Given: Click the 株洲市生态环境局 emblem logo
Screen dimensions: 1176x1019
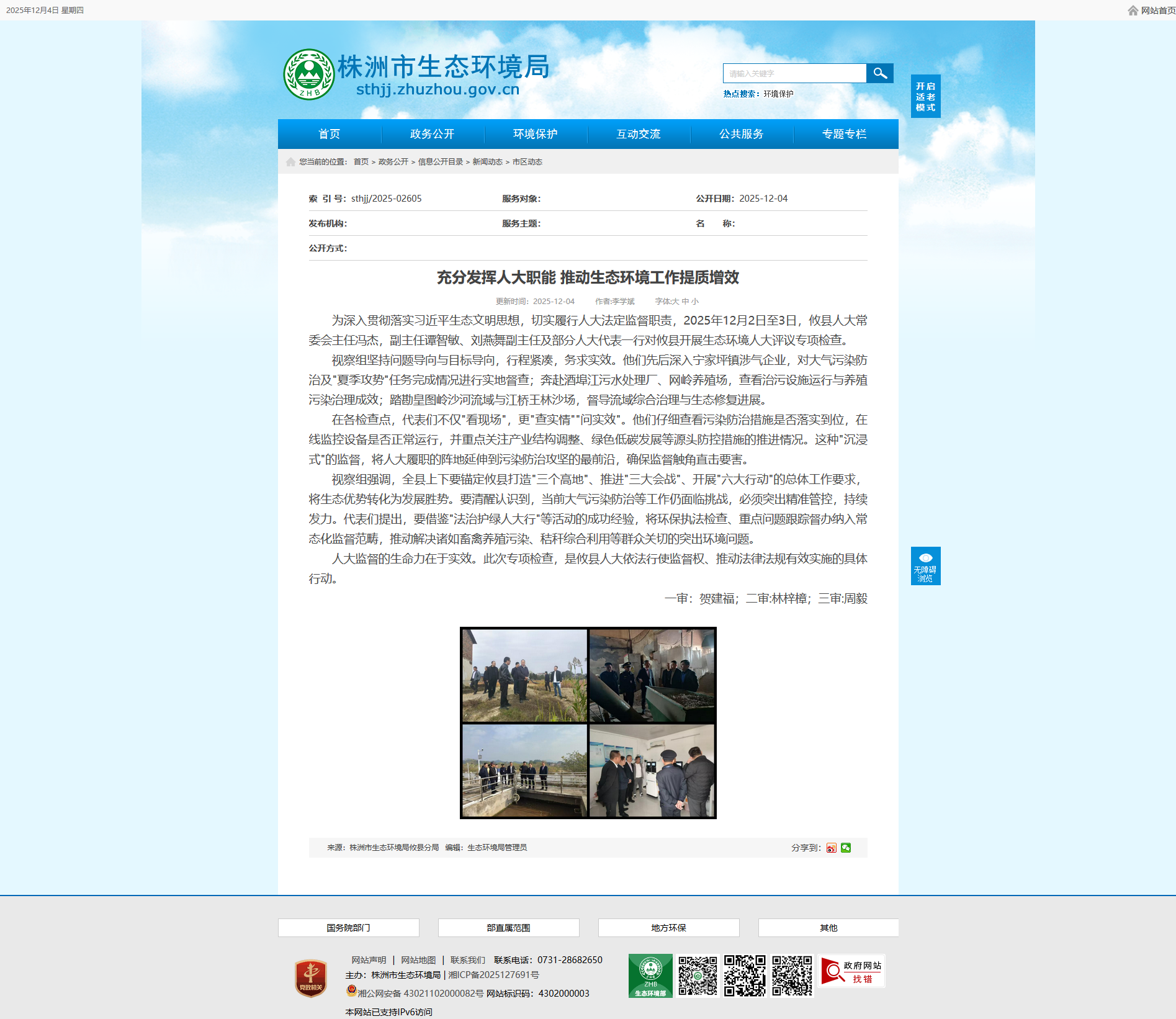Looking at the screenshot, I should tap(308, 74).
